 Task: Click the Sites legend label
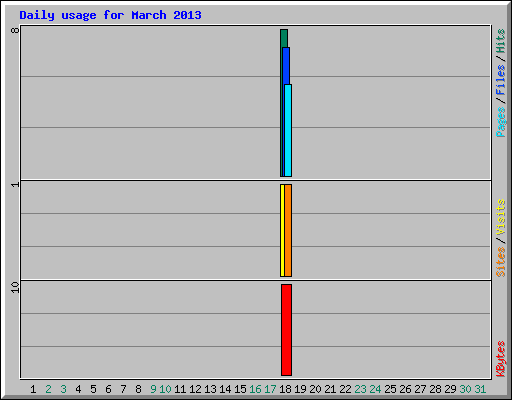coord(500,262)
